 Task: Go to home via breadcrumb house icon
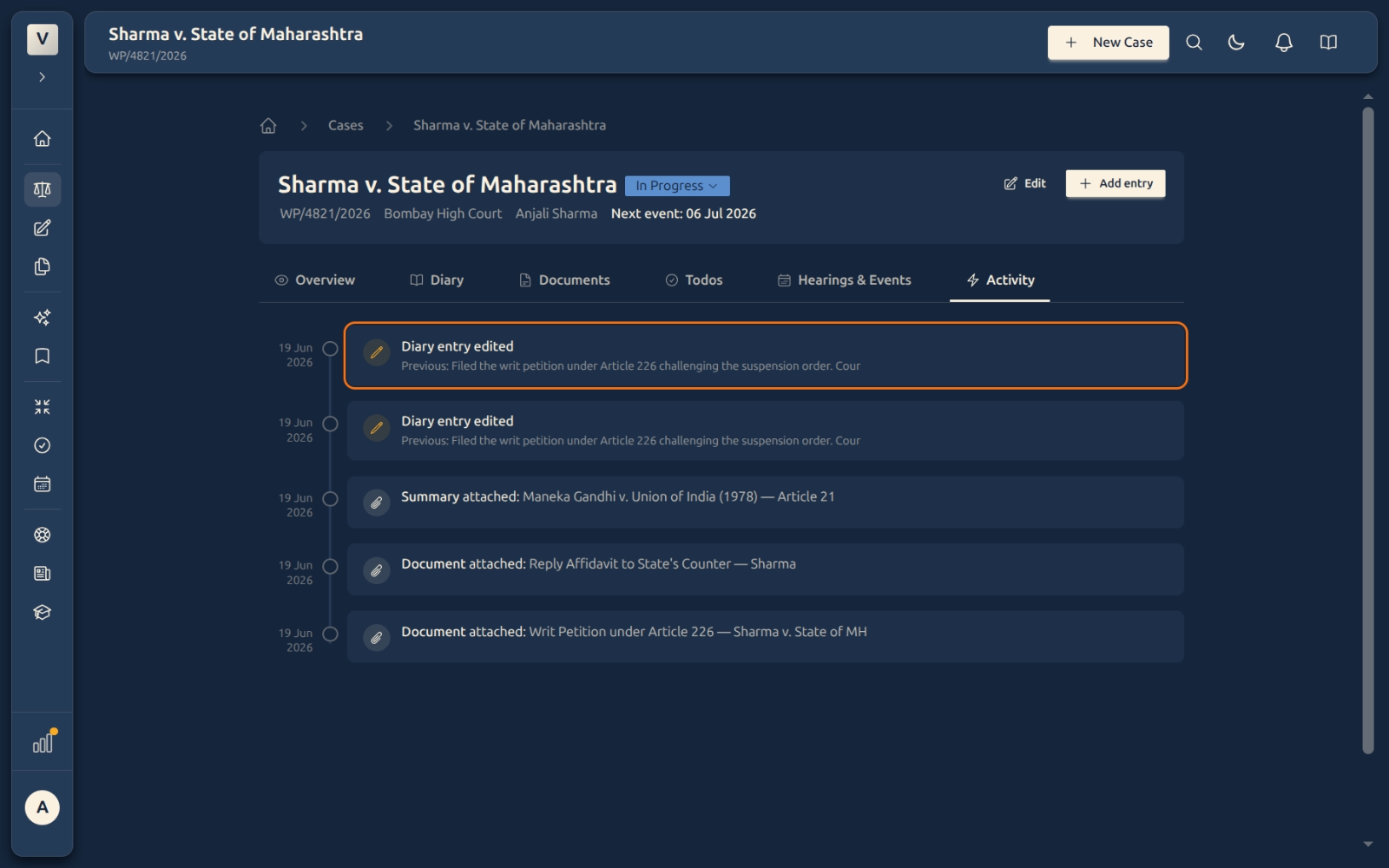tap(268, 126)
